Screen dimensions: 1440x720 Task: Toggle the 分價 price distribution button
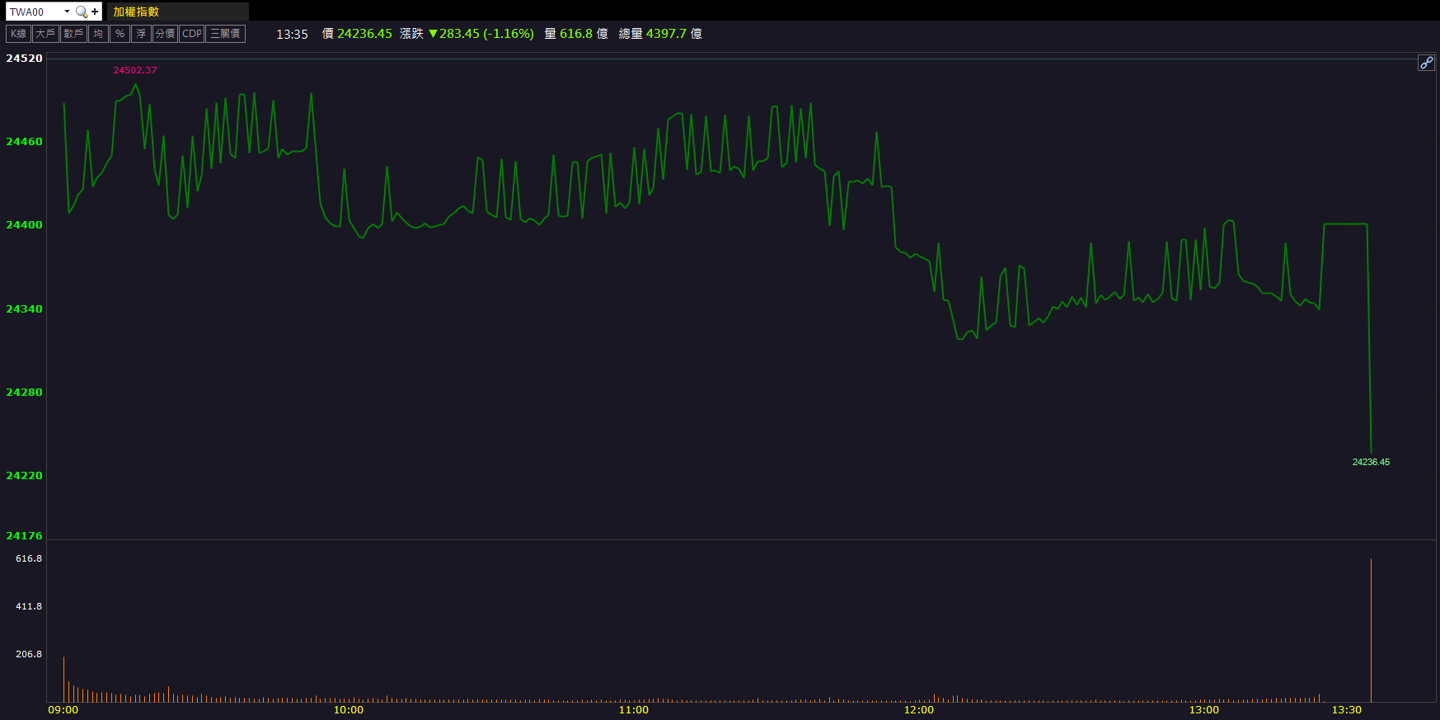165,33
